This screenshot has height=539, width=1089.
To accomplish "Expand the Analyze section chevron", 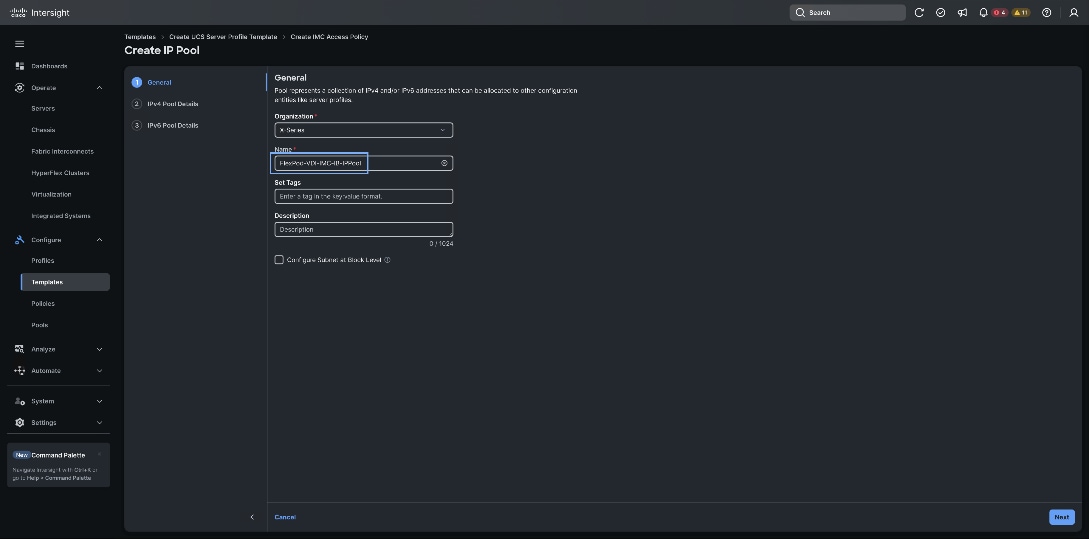I will point(99,349).
